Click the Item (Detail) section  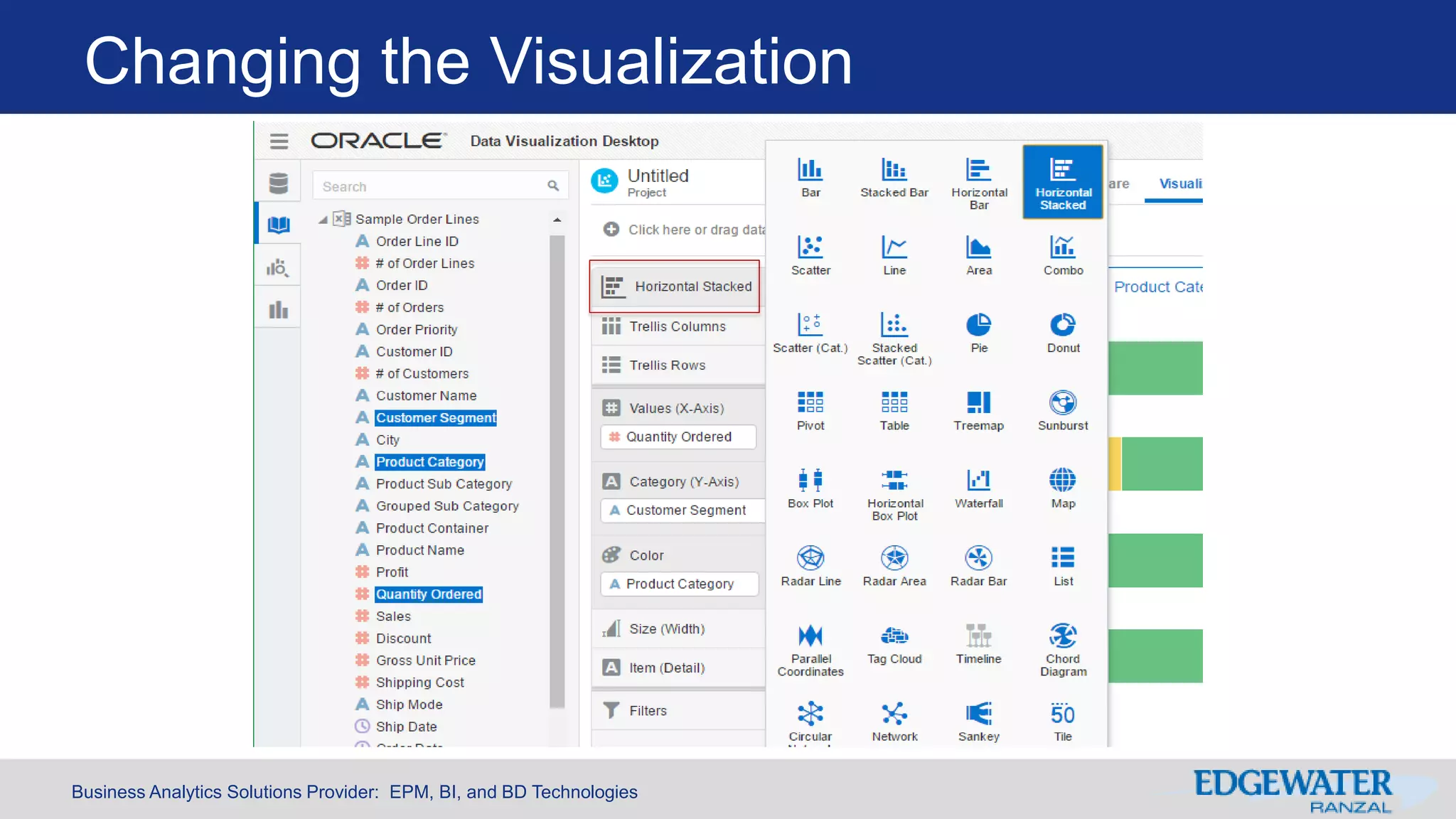pyautogui.click(x=678, y=668)
